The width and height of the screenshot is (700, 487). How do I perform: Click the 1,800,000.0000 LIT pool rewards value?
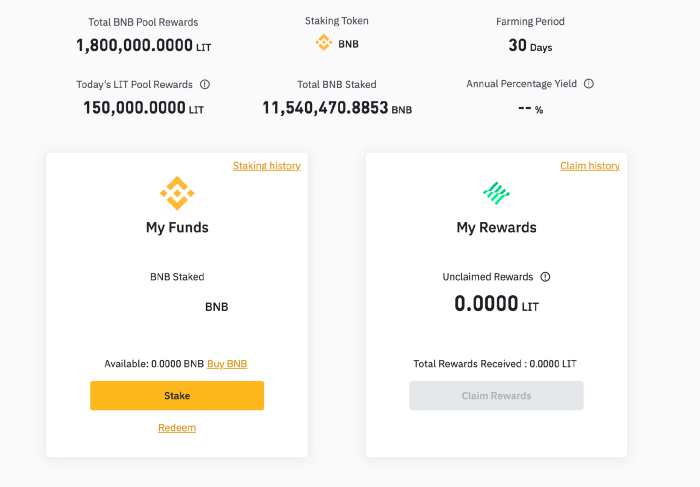(143, 45)
